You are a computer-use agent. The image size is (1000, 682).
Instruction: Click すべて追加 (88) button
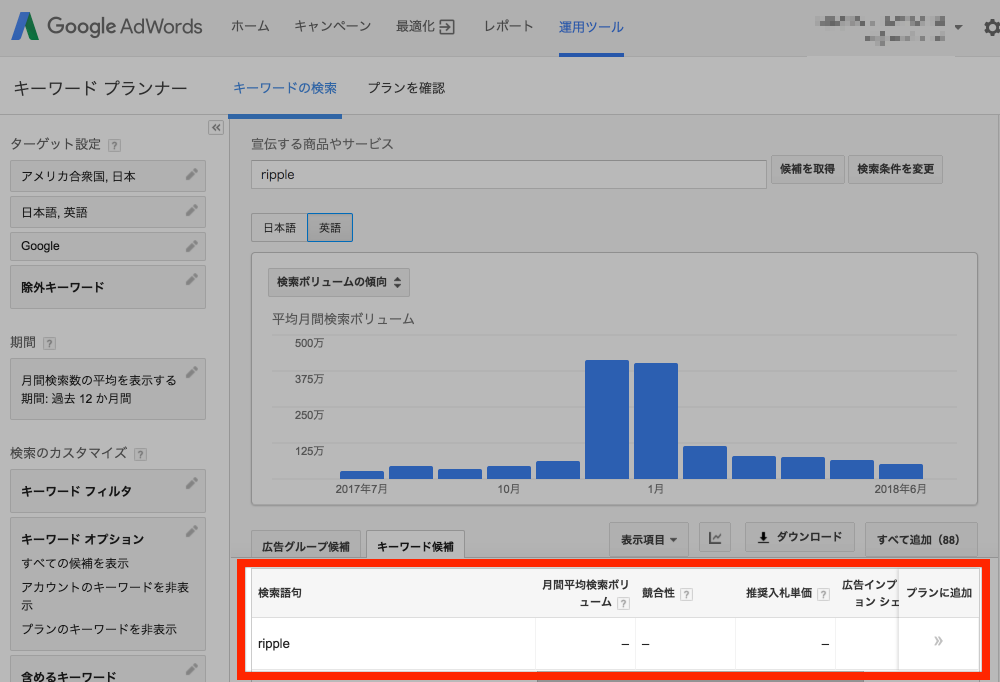[x=921, y=539]
